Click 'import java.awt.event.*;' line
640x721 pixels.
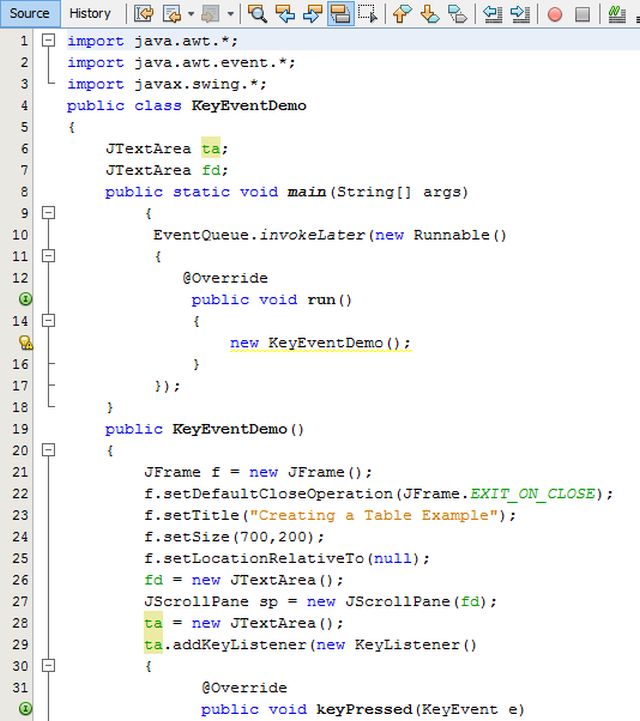pos(181,63)
